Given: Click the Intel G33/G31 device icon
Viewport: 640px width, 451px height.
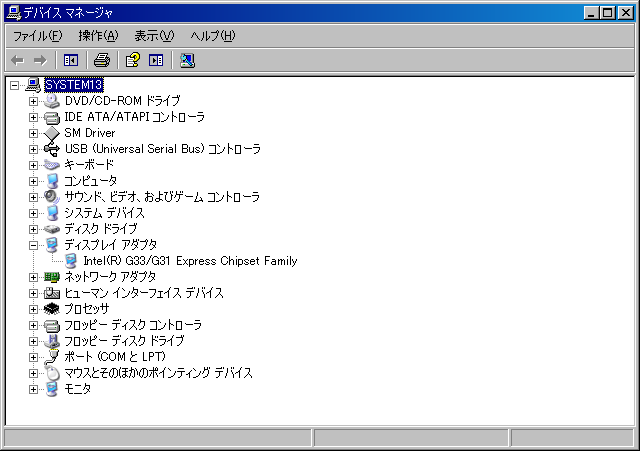Looking at the screenshot, I should tap(71, 261).
